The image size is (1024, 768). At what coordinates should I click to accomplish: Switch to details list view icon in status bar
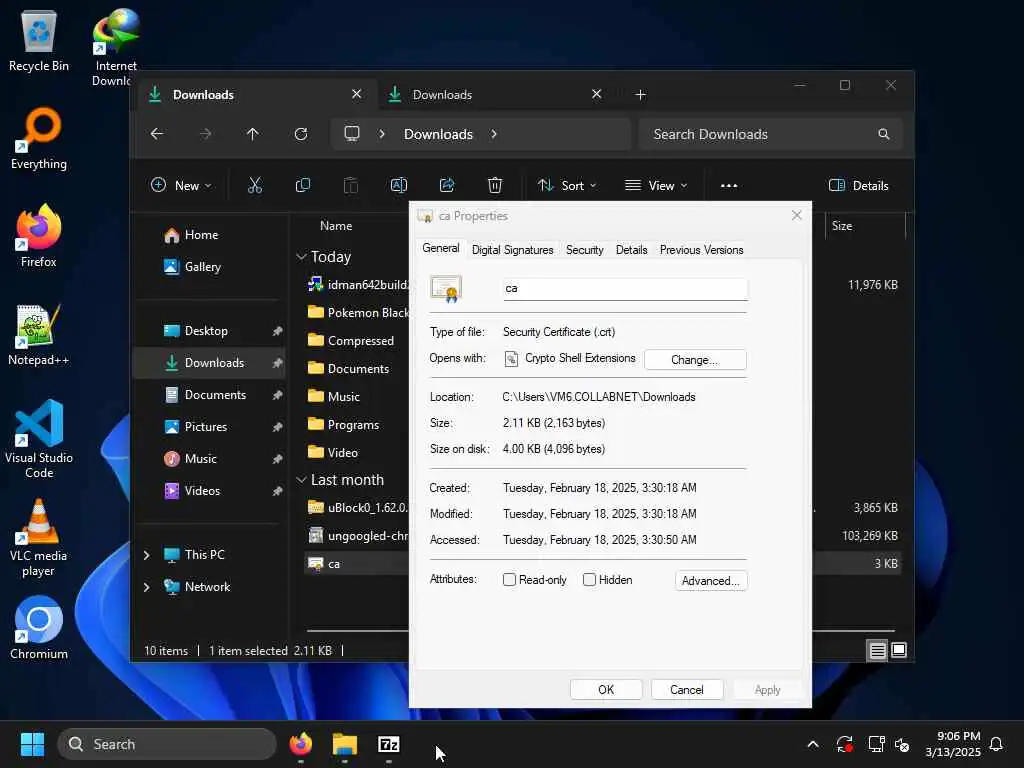pos(878,650)
